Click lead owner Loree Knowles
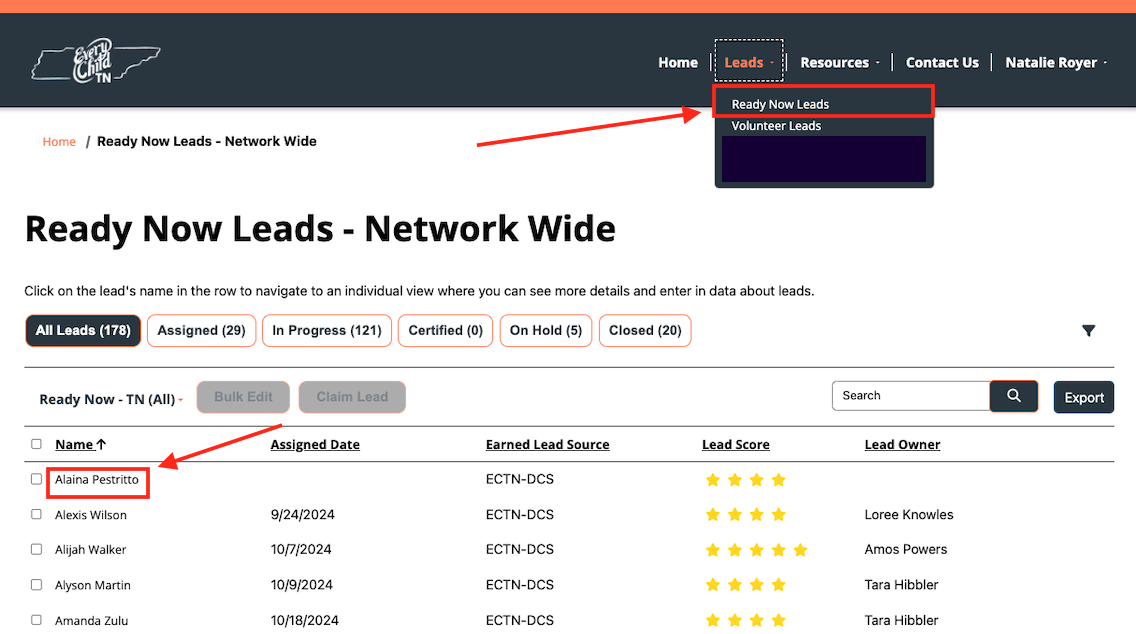The height and width of the screenshot is (634, 1136). coord(909,515)
